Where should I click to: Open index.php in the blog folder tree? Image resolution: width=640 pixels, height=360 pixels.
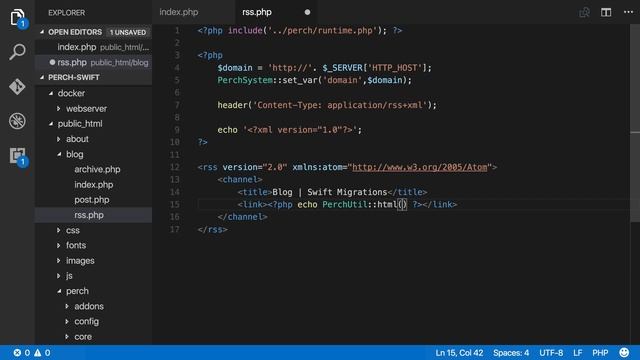coord(93,184)
